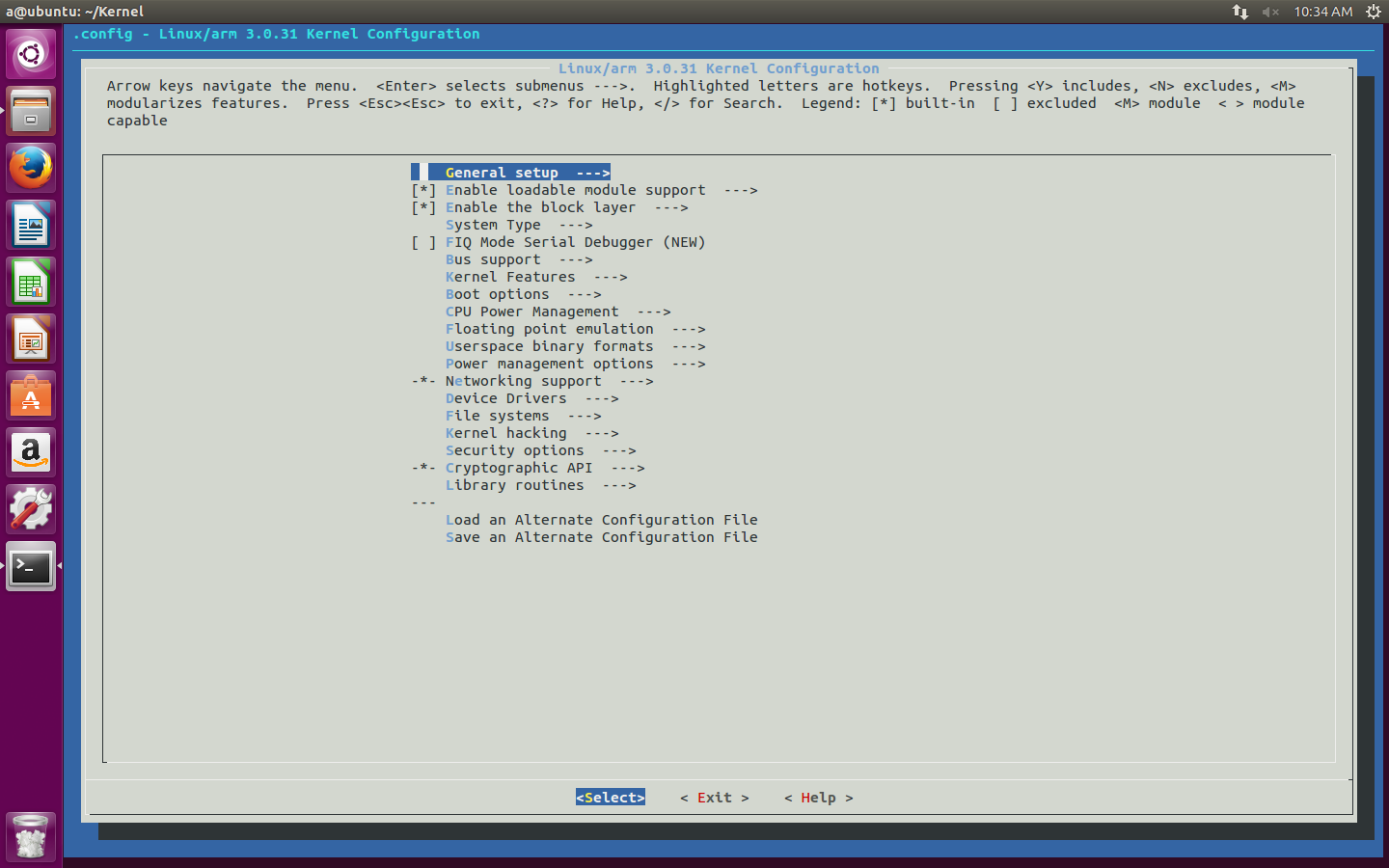Expand General setup submenu
1389x868 pixels.
pos(528,173)
